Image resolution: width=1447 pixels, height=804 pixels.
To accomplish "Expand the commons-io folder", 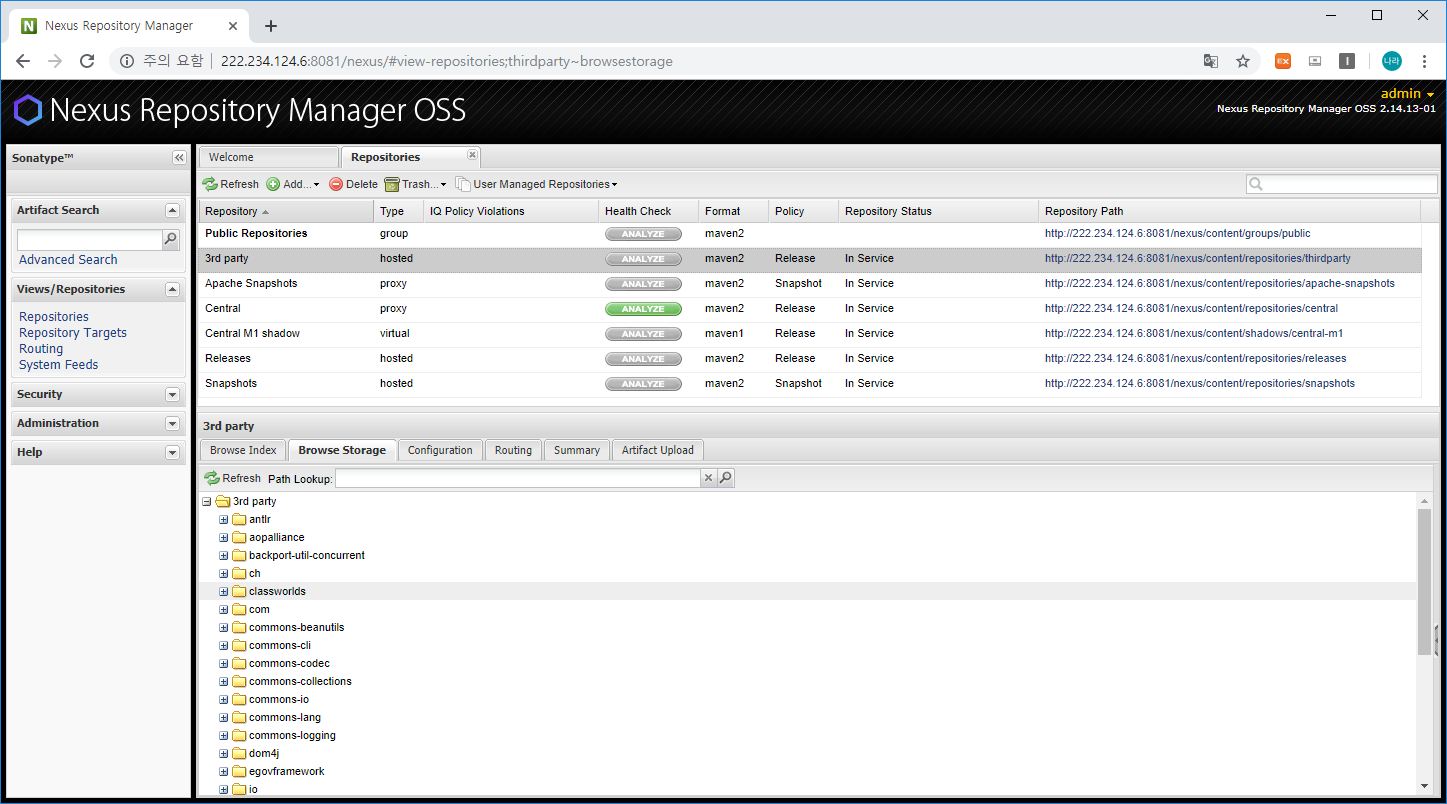I will (x=224, y=700).
